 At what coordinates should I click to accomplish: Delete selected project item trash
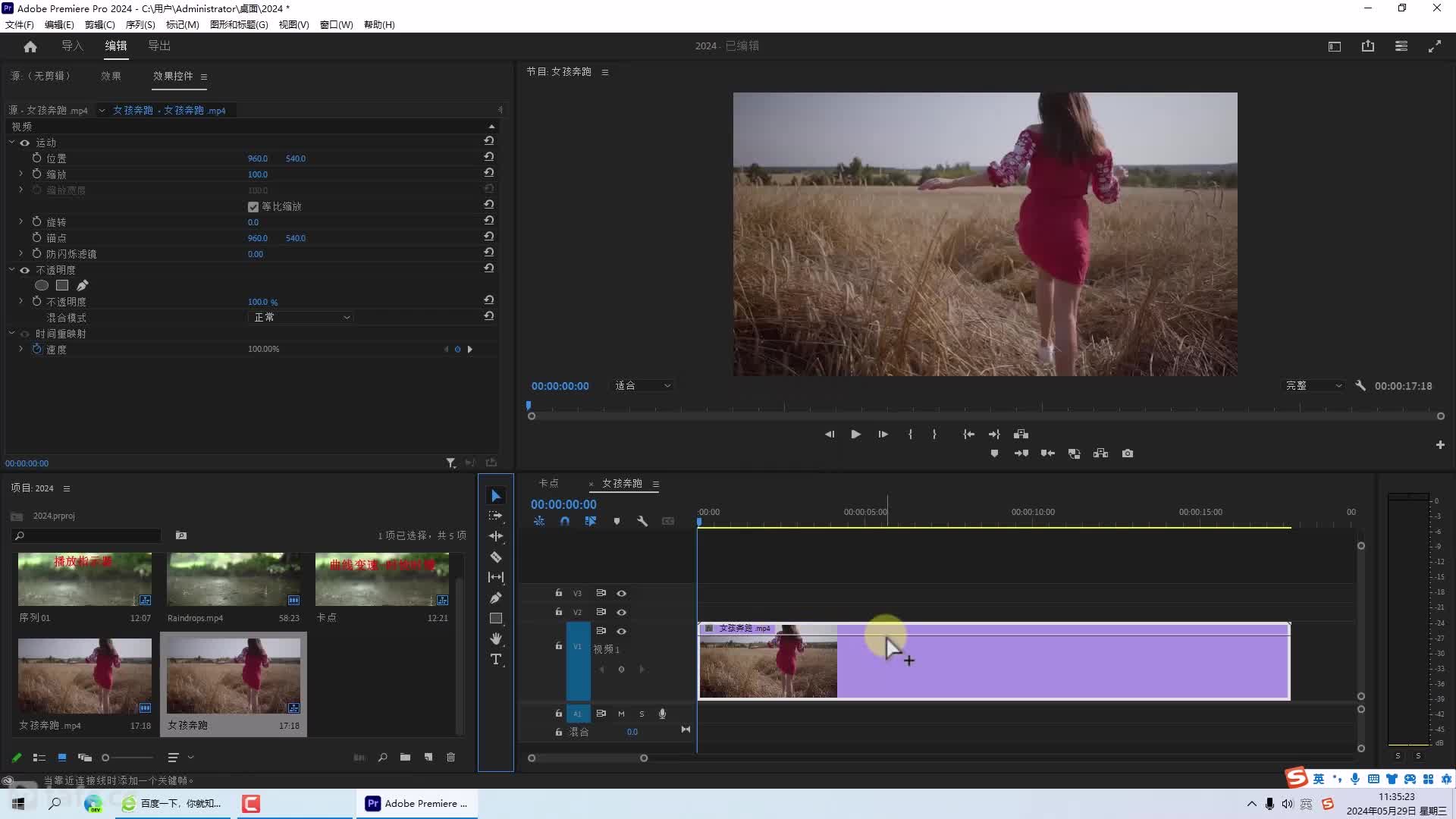click(450, 757)
